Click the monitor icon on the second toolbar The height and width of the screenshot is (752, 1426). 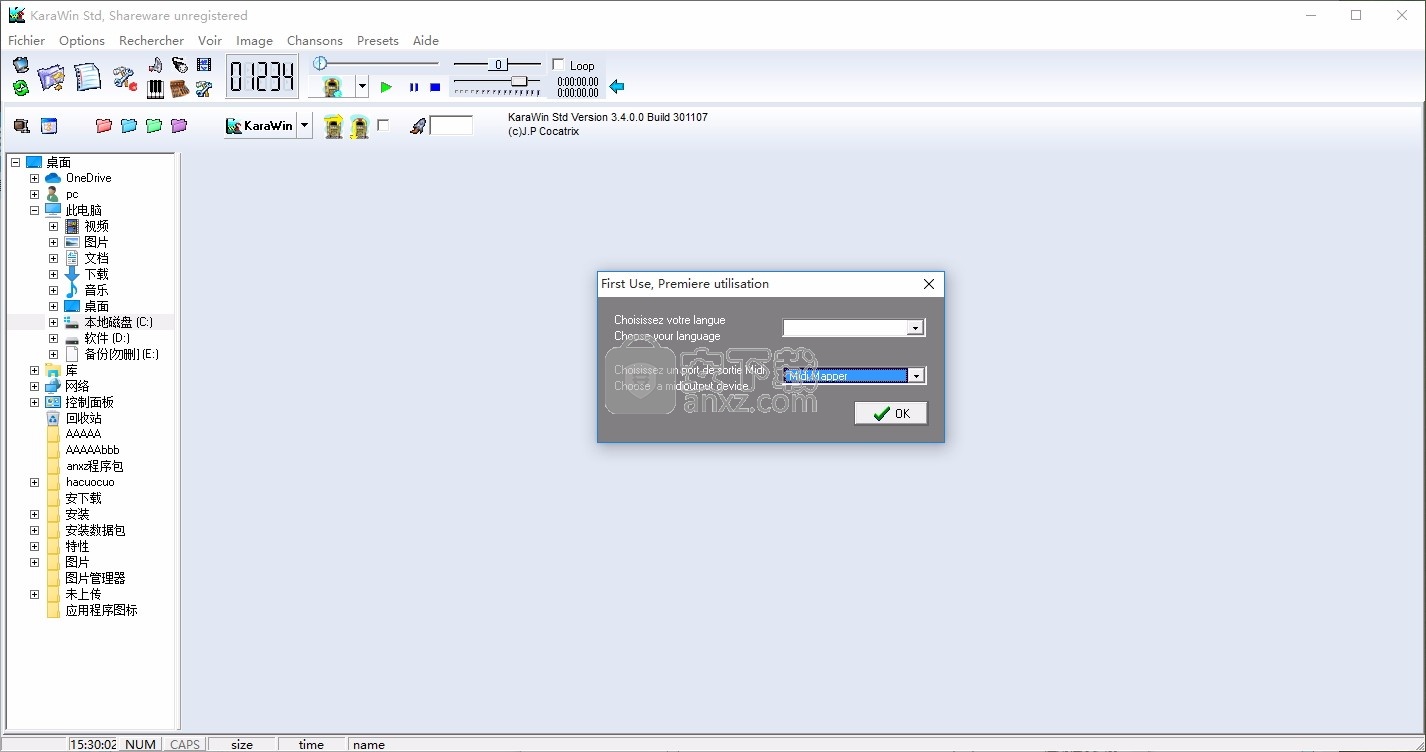[x=22, y=126]
